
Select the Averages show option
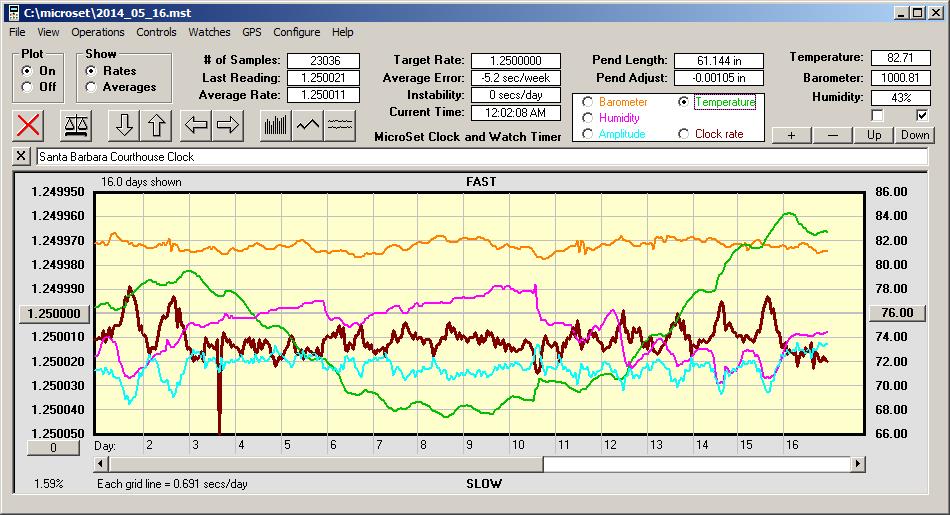(x=91, y=87)
